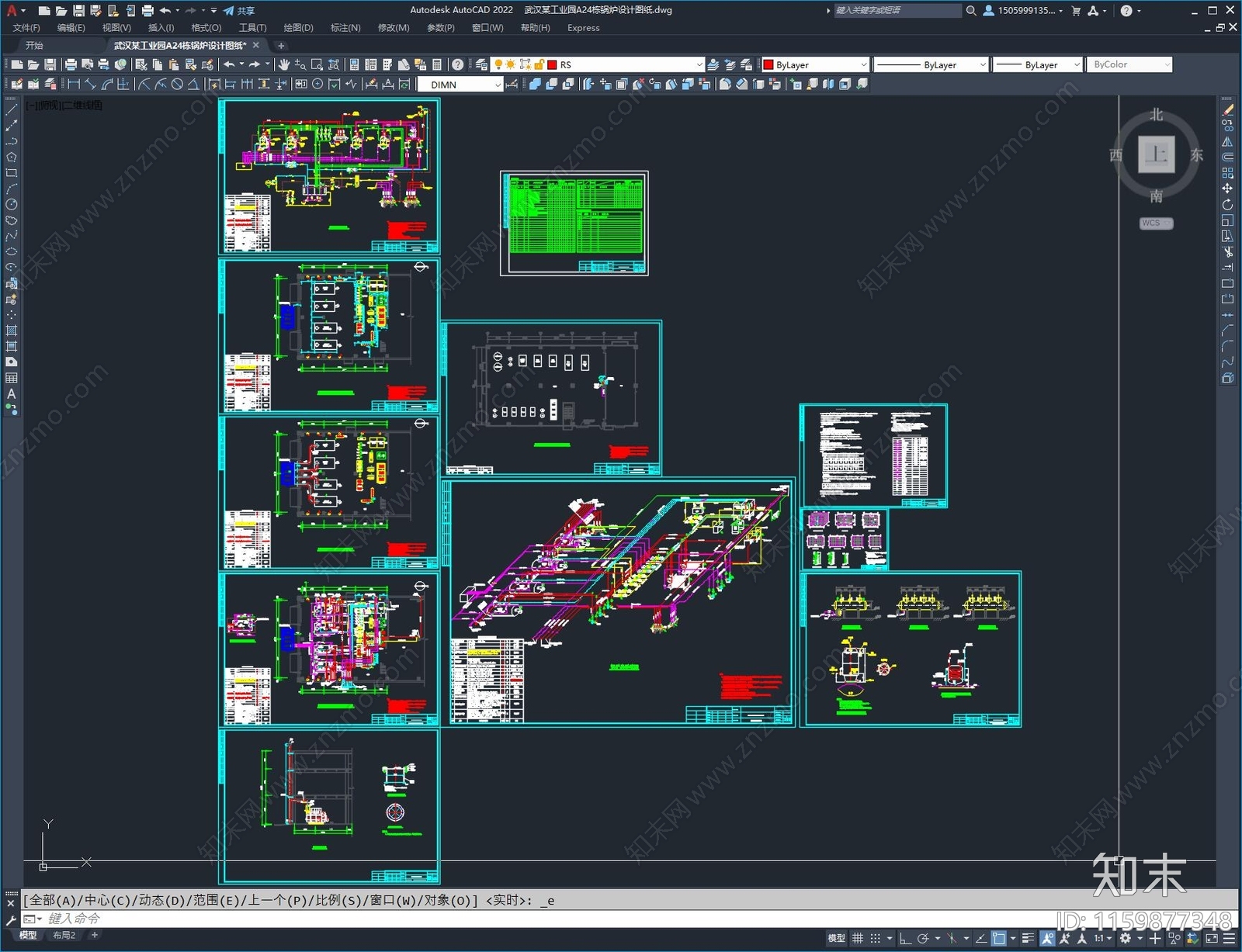Click the keyword search box

tap(897, 10)
